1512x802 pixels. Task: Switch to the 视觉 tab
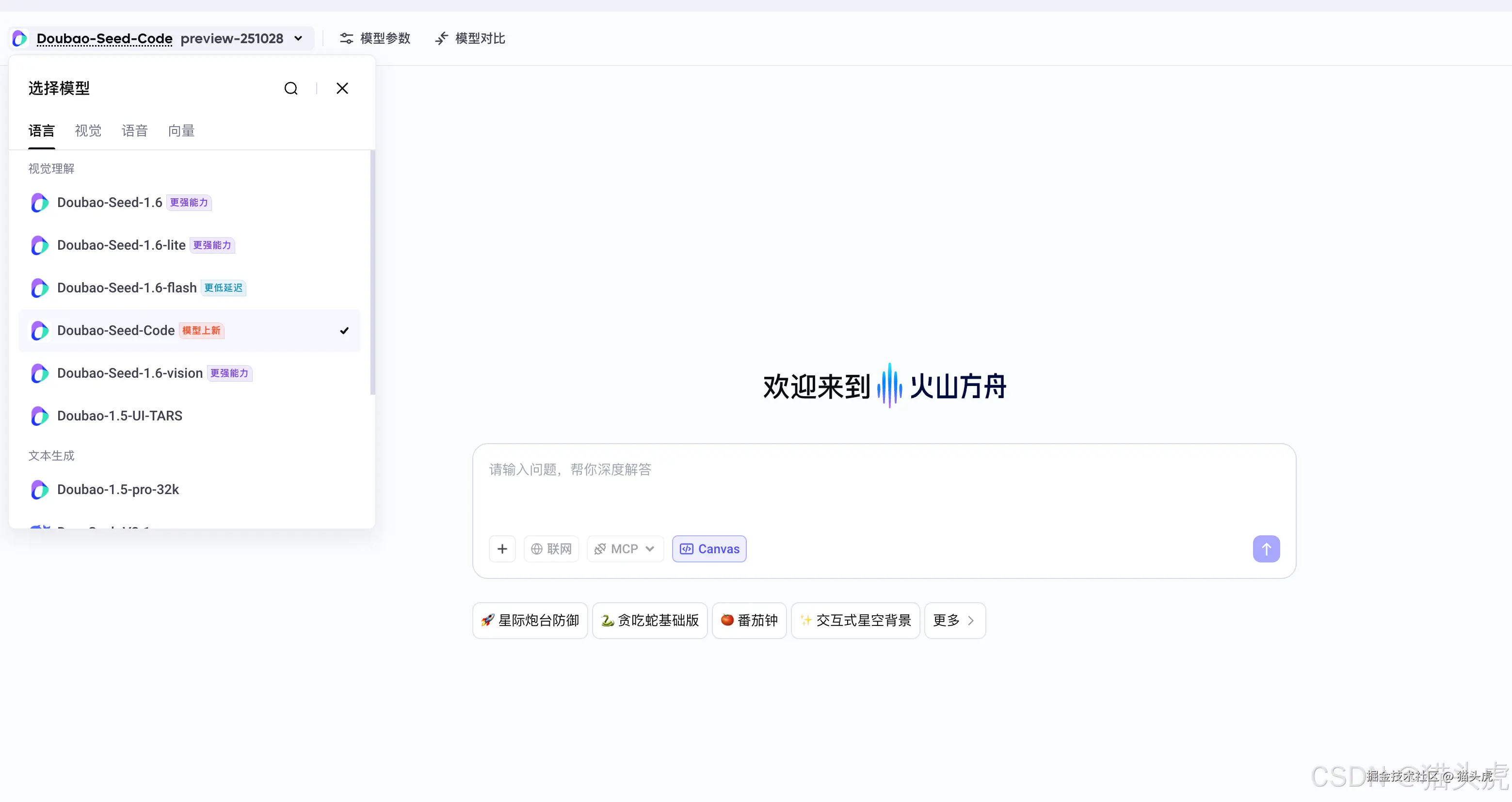coord(87,130)
